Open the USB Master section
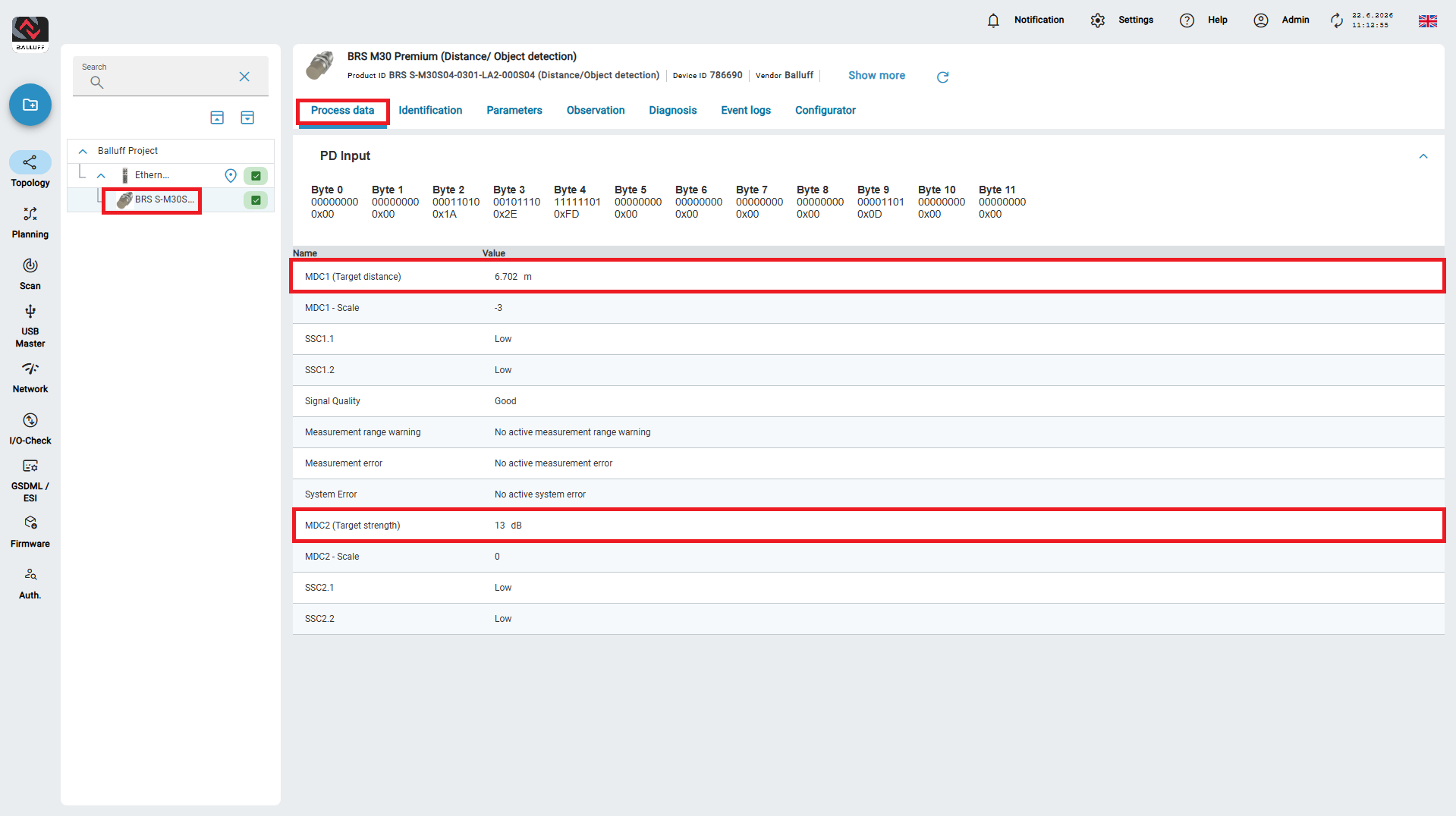Image resolution: width=1456 pixels, height=816 pixels. (30, 325)
